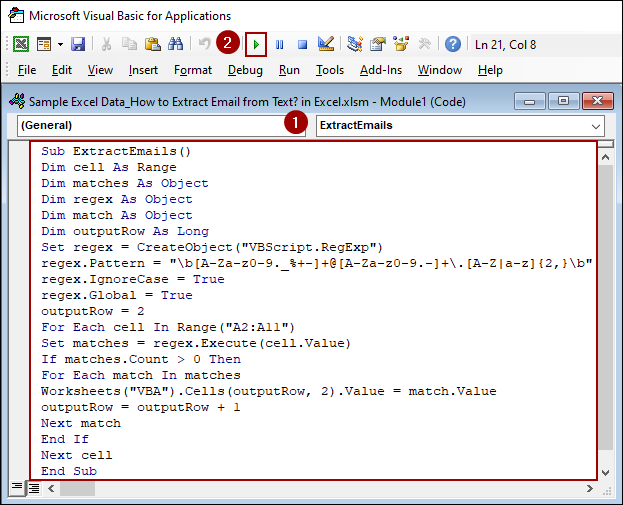623x505 pixels.
Task: Click the 'Dim outputRow As Long' line
Action: (x=125, y=231)
